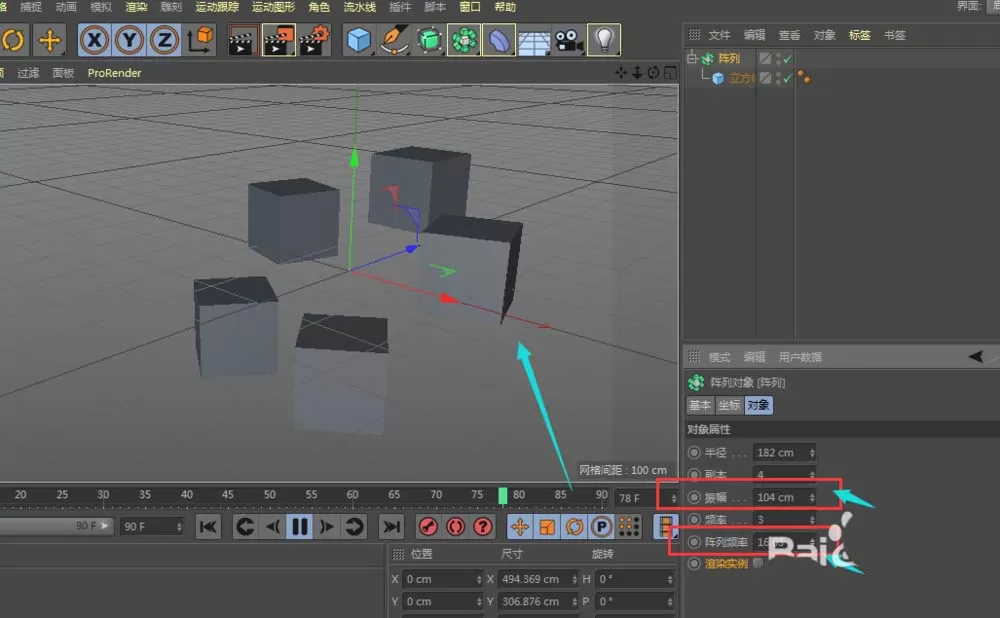Toggle keyframe circle for 频率

click(695, 520)
